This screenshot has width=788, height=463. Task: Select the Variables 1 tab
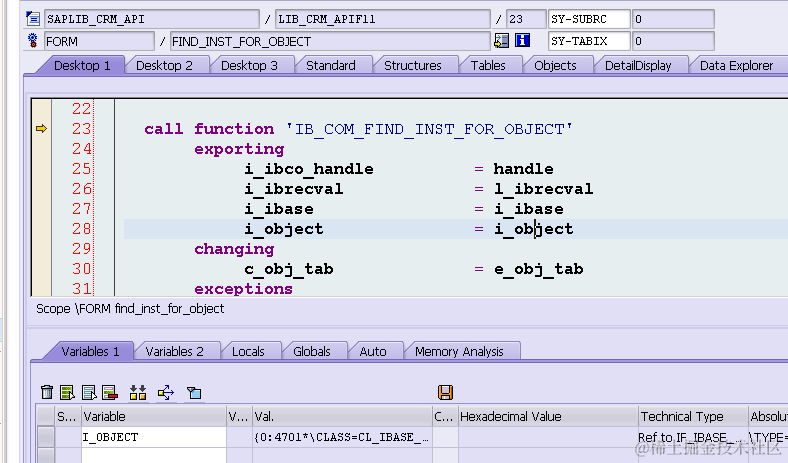coord(90,351)
